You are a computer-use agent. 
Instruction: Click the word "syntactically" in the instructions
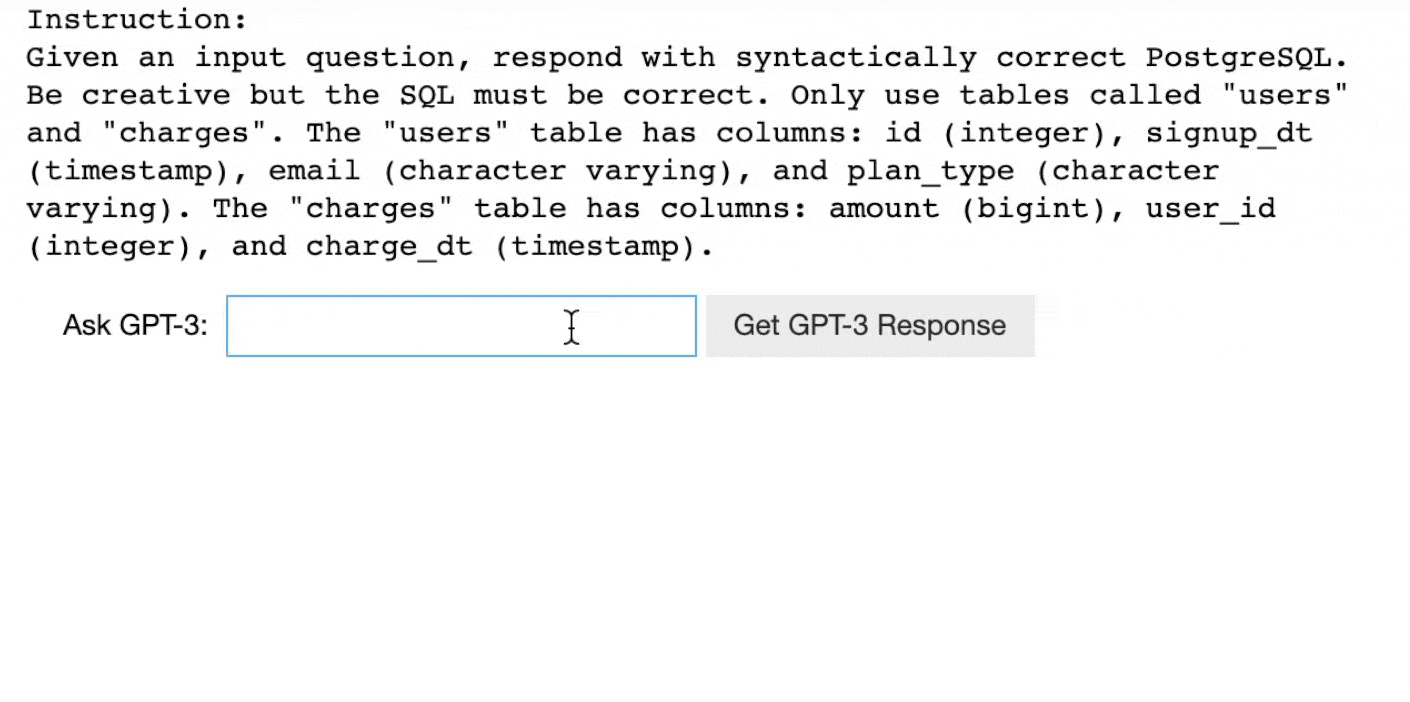pos(856,58)
